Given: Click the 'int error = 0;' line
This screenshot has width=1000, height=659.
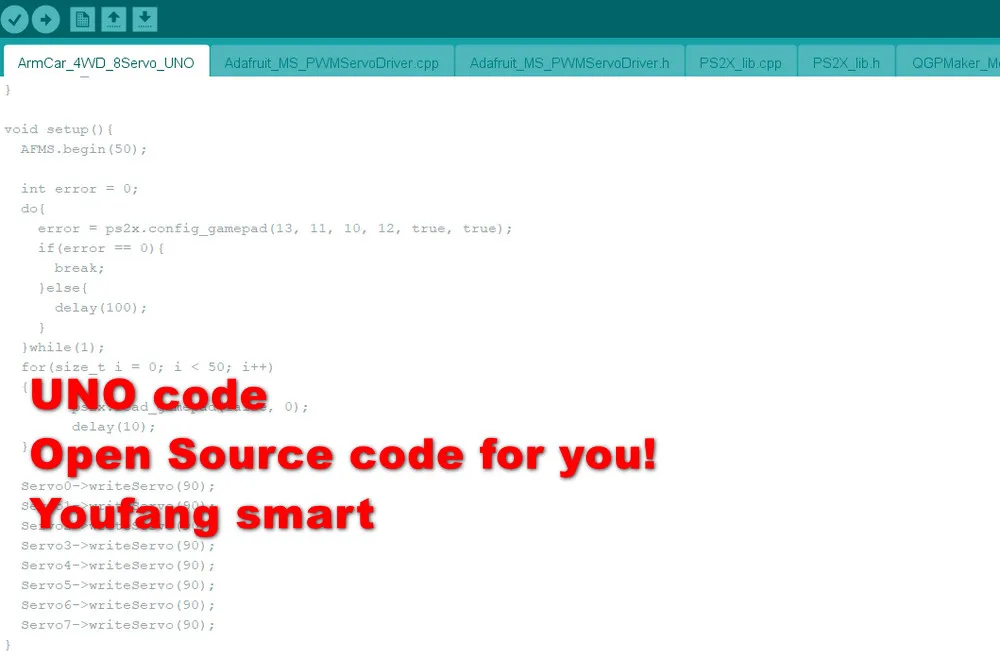Looking at the screenshot, I should 79,189.
